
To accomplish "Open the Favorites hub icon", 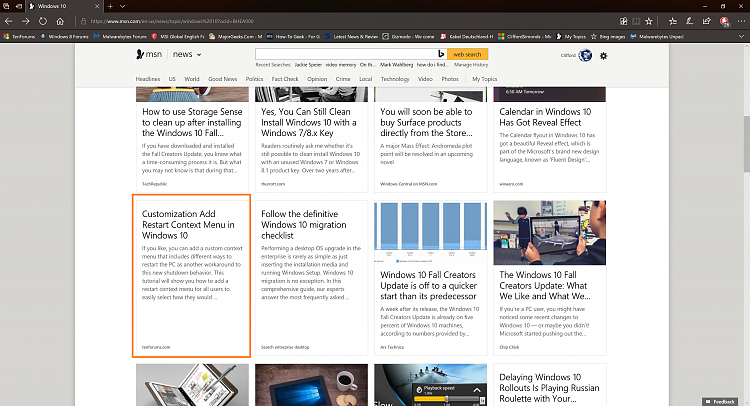I will 673,21.
